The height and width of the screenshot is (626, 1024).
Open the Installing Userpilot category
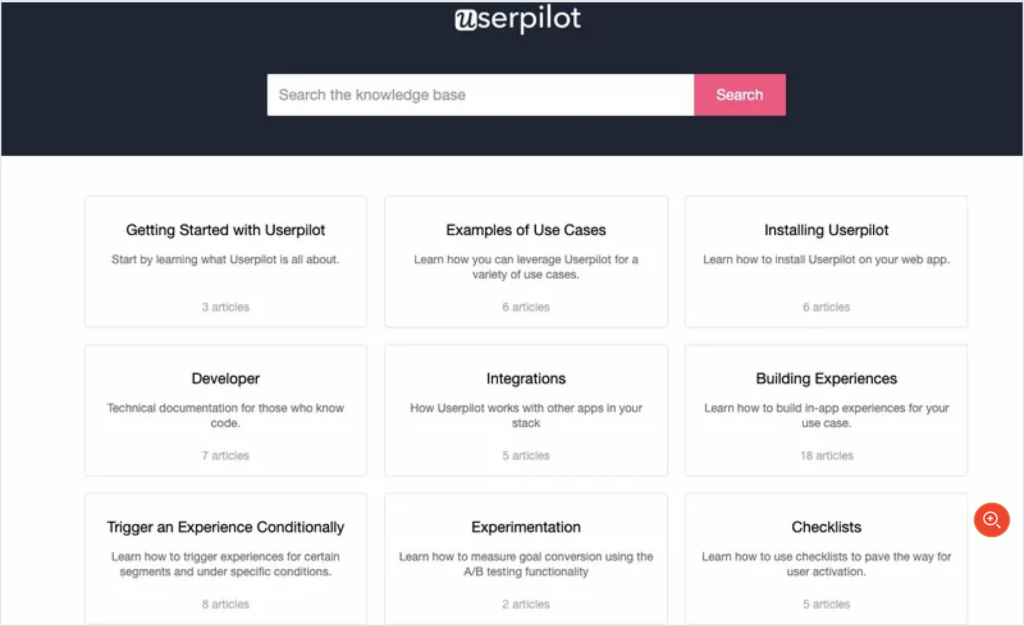point(826,230)
